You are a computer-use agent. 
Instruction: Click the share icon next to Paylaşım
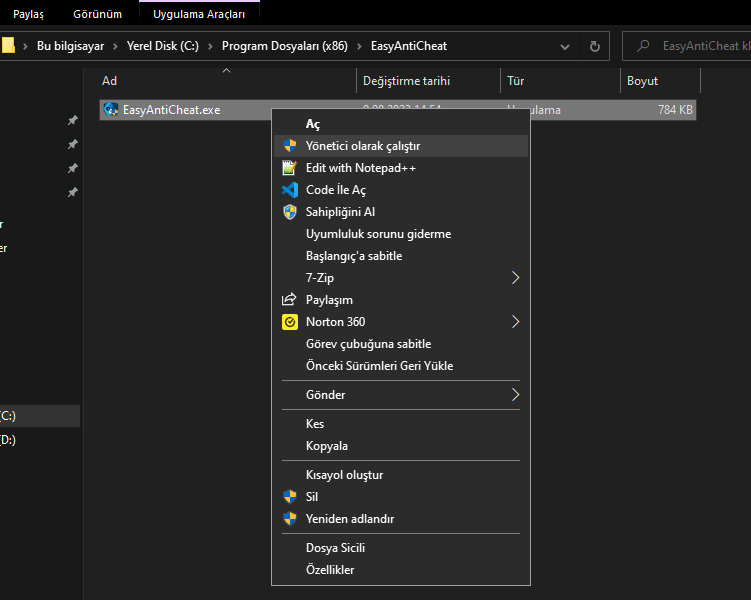(290, 300)
